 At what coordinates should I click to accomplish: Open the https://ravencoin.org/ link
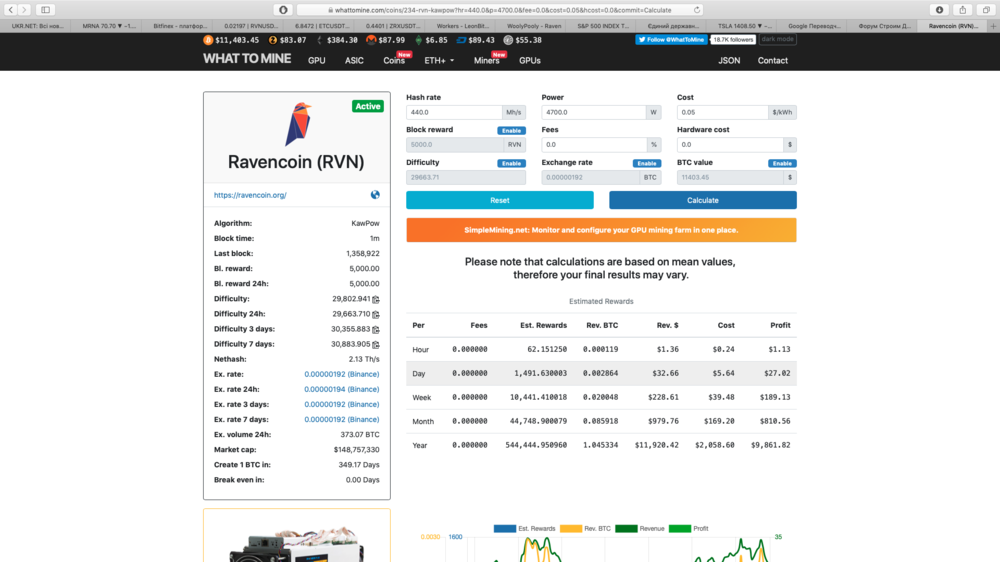tap(250, 195)
